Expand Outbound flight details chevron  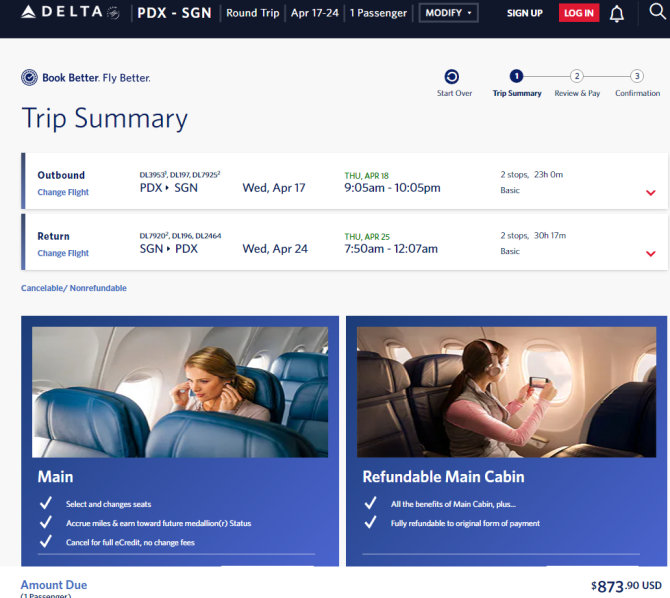[650, 193]
